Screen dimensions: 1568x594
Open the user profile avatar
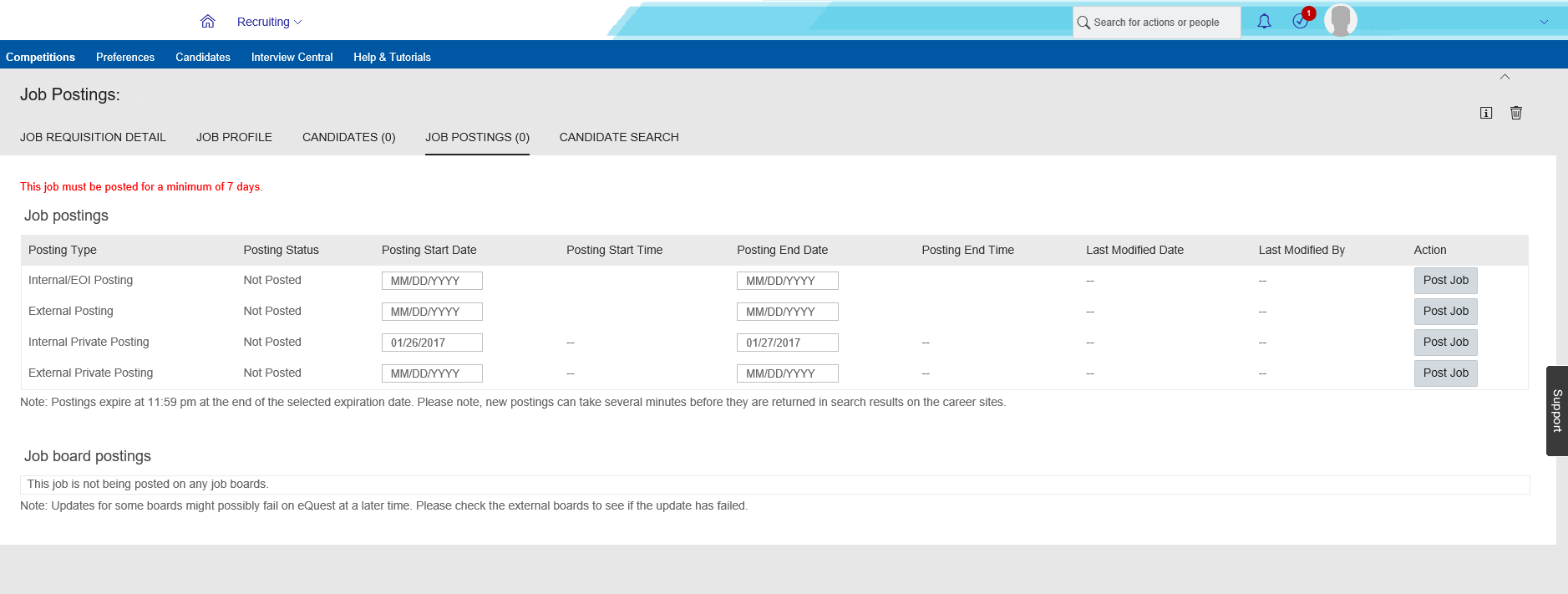pos(1341,21)
